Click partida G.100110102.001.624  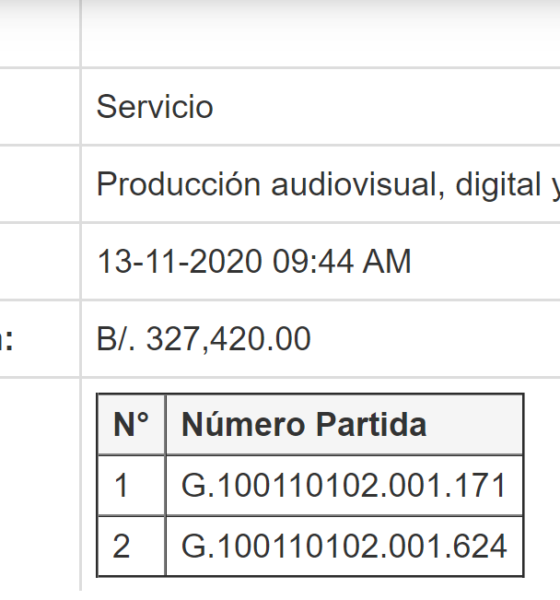pos(344,546)
